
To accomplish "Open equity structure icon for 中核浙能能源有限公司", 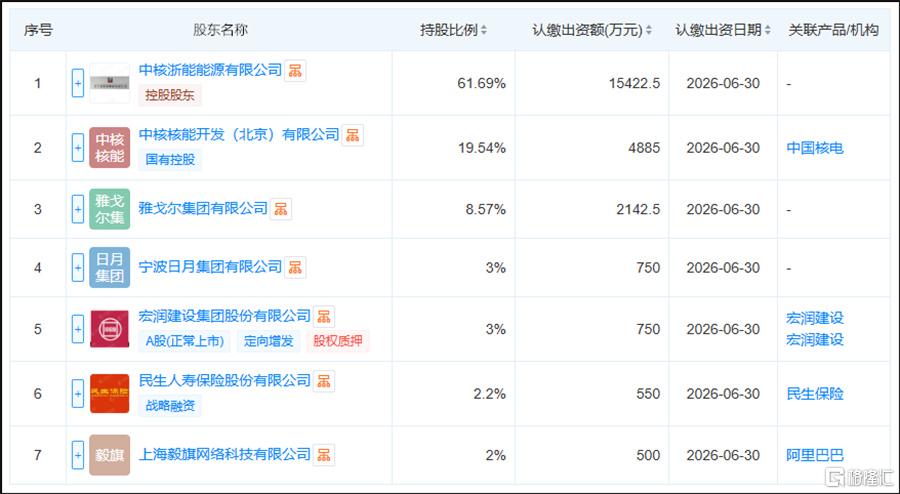I will pyautogui.click(x=295, y=71).
